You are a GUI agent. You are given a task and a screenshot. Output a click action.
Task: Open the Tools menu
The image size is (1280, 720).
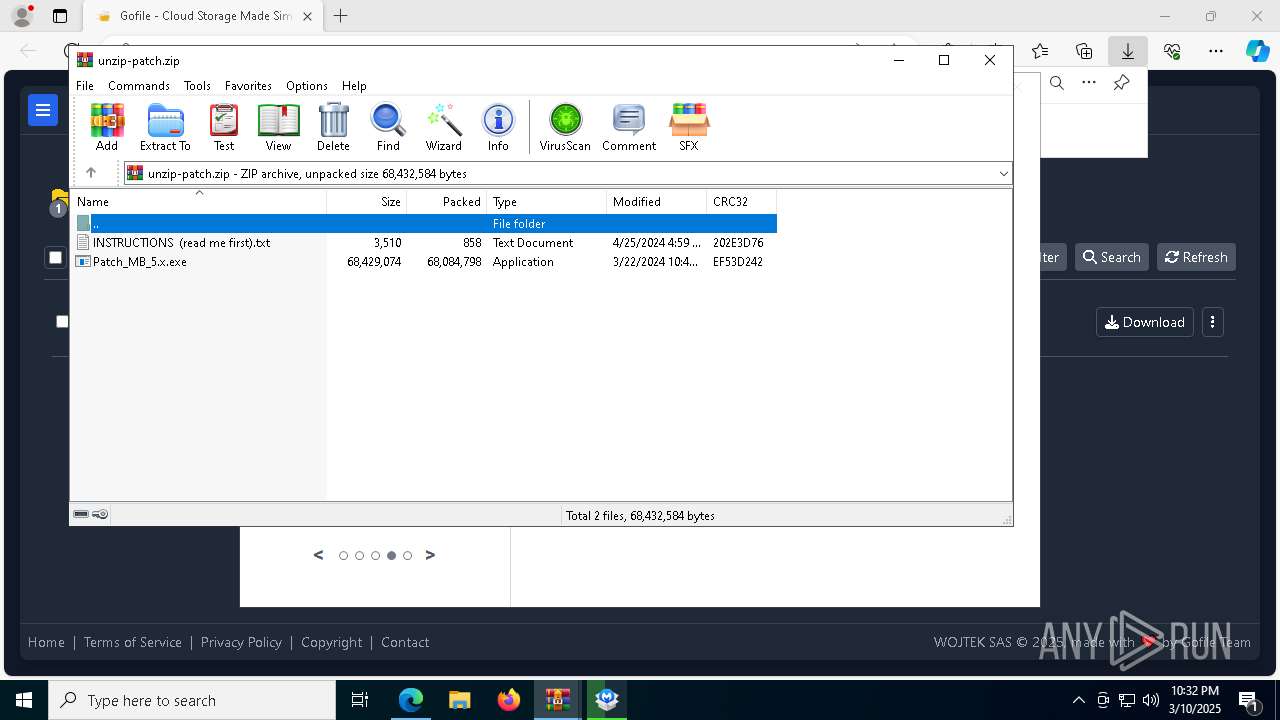(x=197, y=86)
